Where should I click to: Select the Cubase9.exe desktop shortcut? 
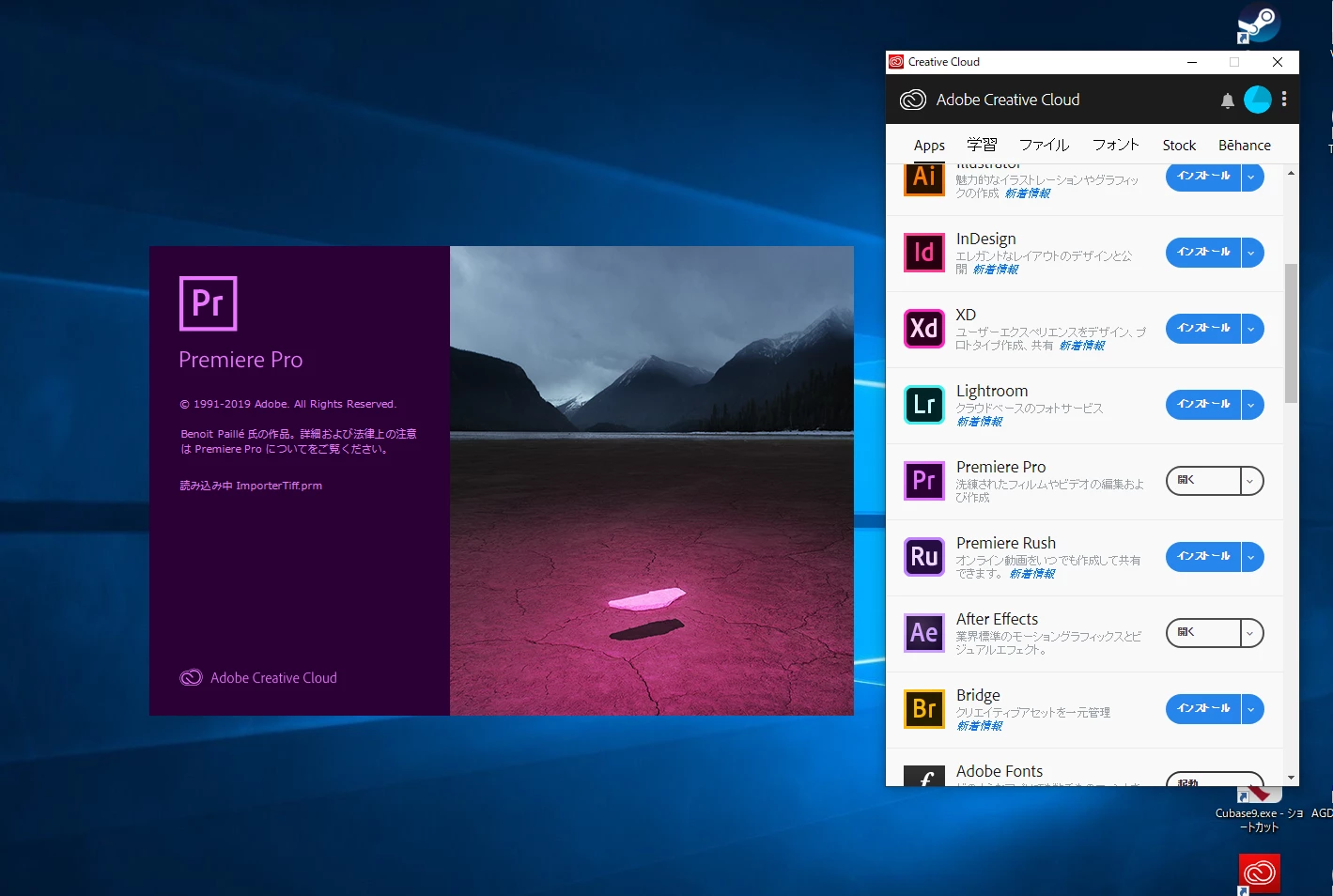click(1259, 808)
